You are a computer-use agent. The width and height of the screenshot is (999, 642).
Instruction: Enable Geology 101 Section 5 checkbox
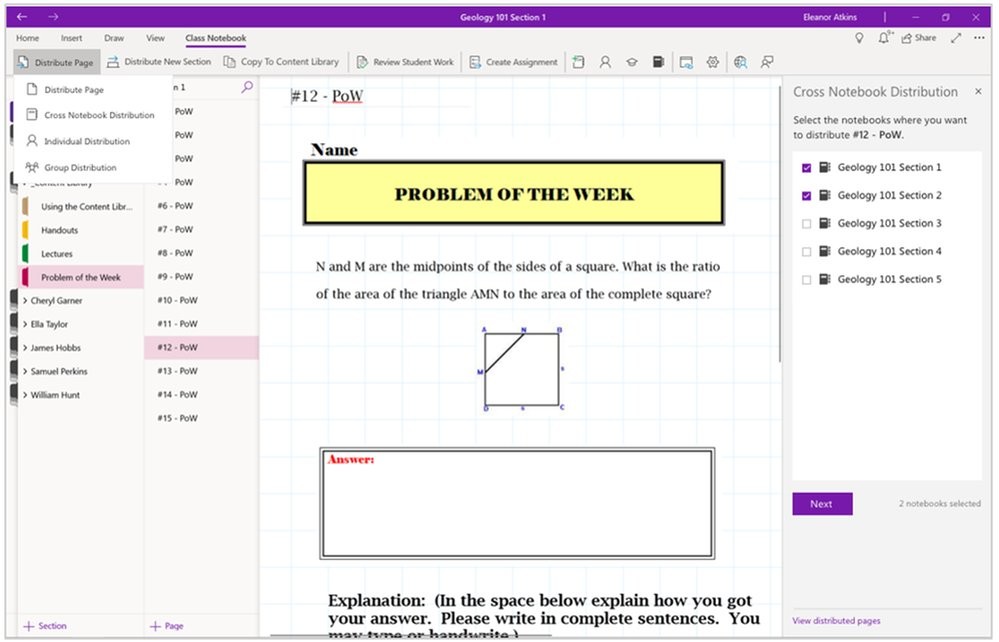(x=807, y=280)
